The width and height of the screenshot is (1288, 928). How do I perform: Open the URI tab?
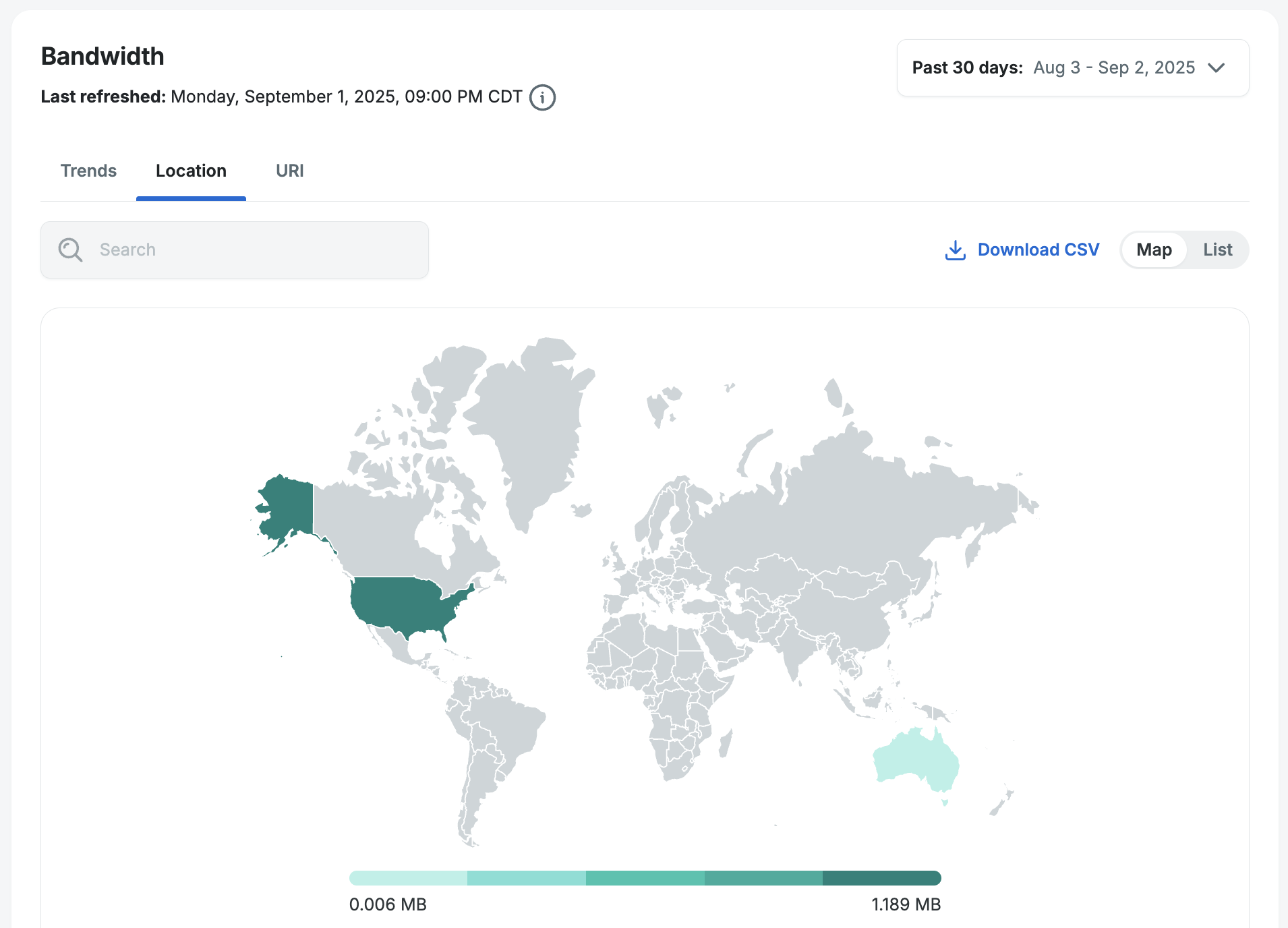[289, 171]
